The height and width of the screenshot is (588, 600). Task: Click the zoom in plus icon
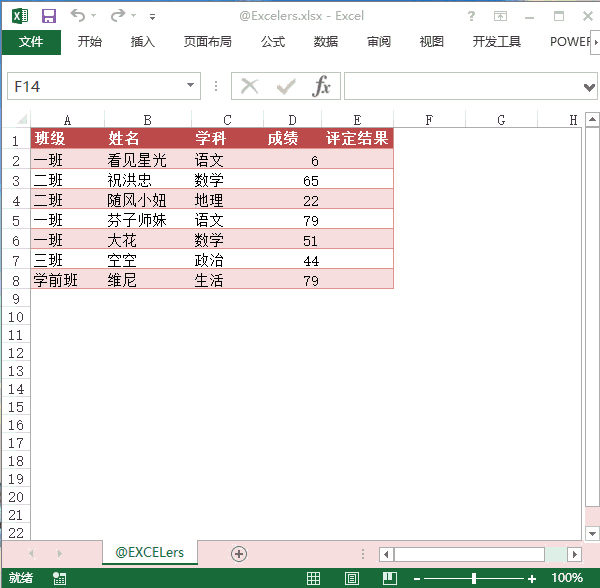532,578
